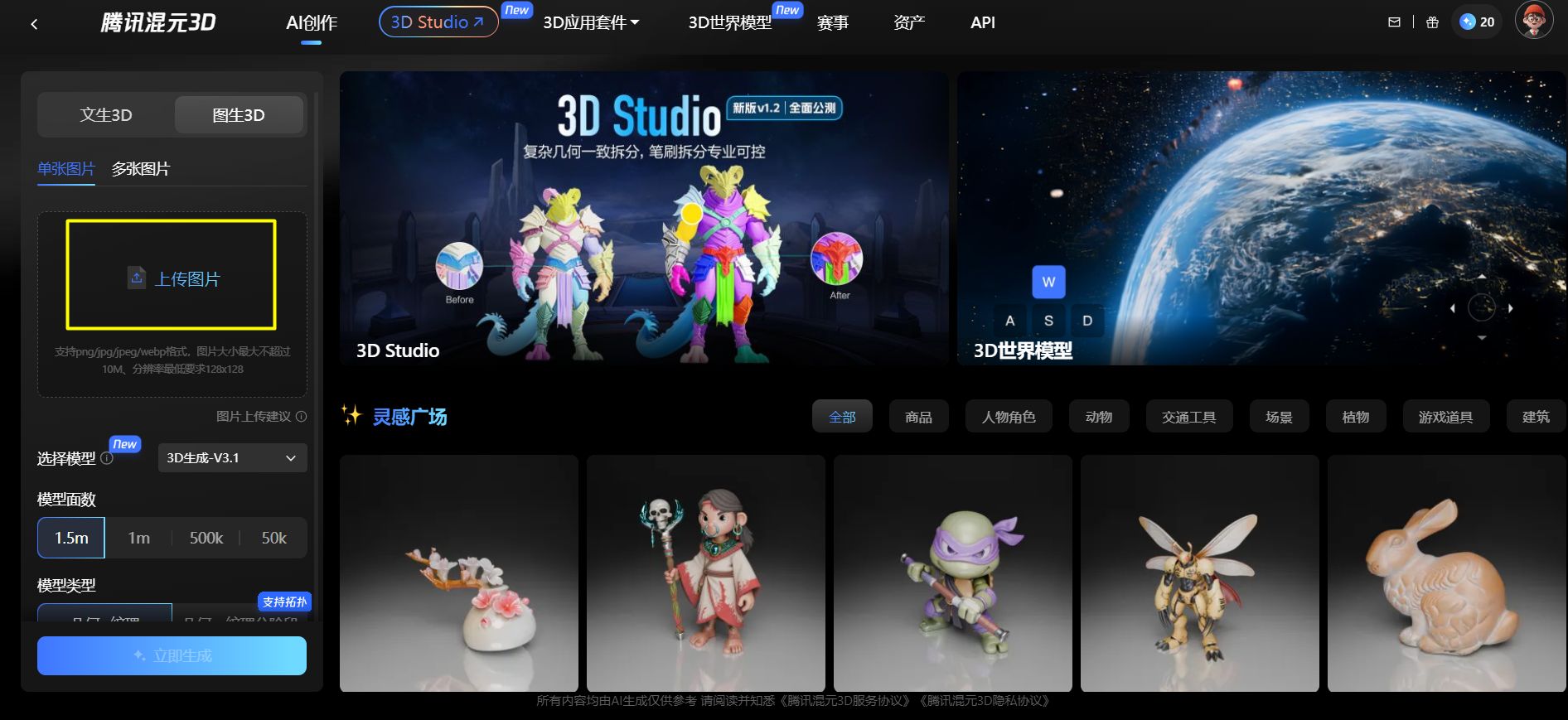This screenshot has height=720, width=1568.
Task: Filter gallery by 人物角色
Action: (x=1009, y=417)
